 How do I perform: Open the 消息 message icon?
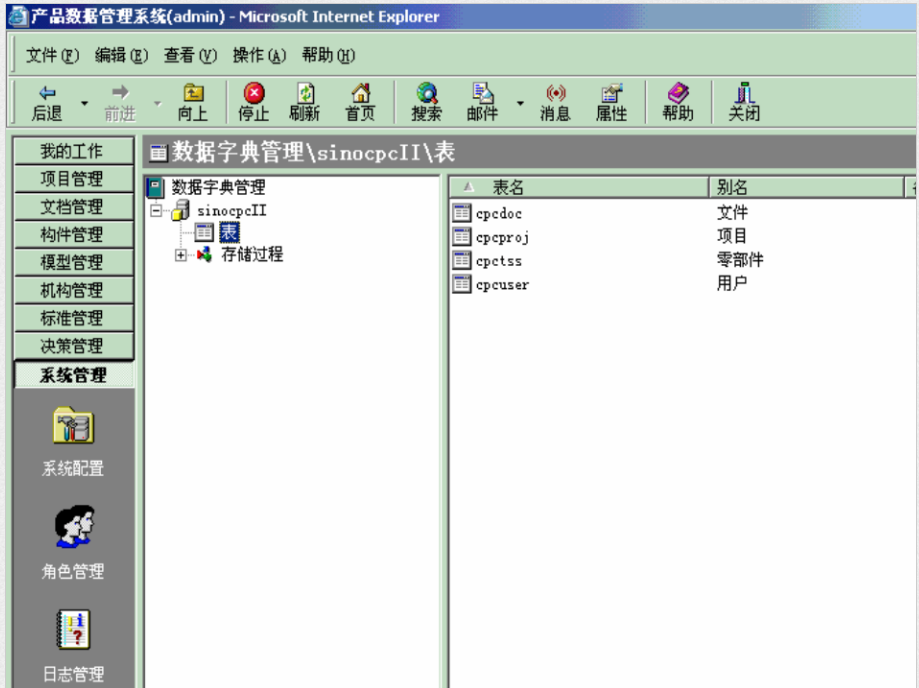click(x=556, y=93)
